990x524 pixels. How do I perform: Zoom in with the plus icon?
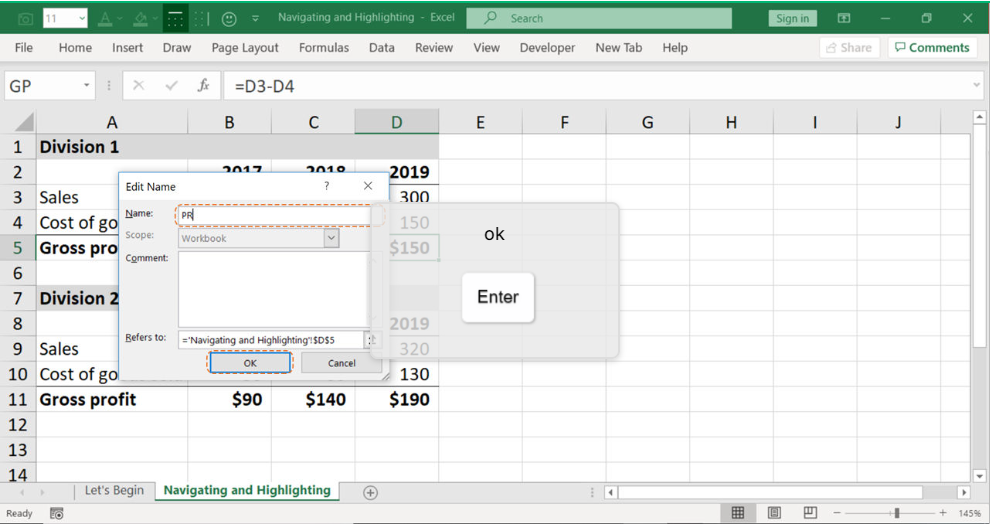(943, 513)
